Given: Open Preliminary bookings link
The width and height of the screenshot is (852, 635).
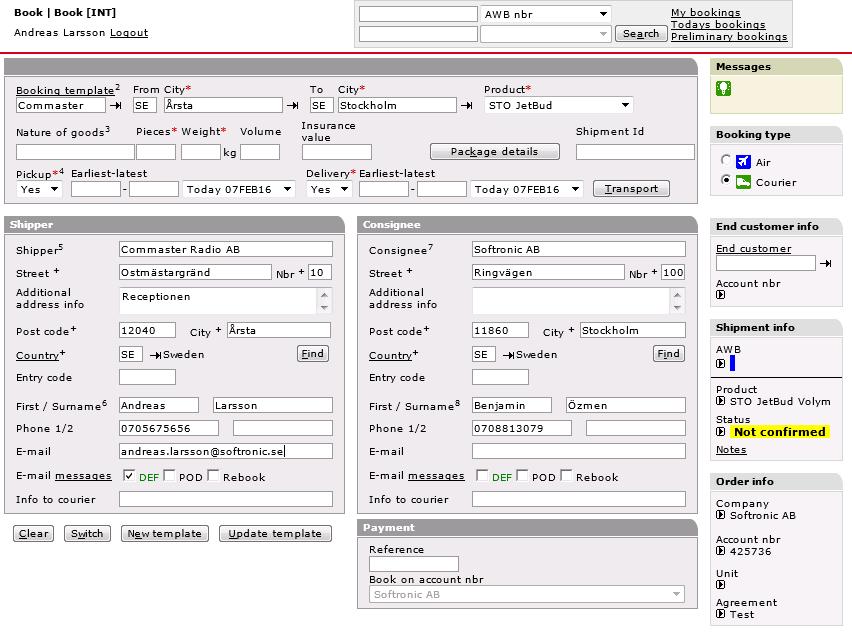Looking at the screenshot, I should pyautogui.click(x=729, y=36).
